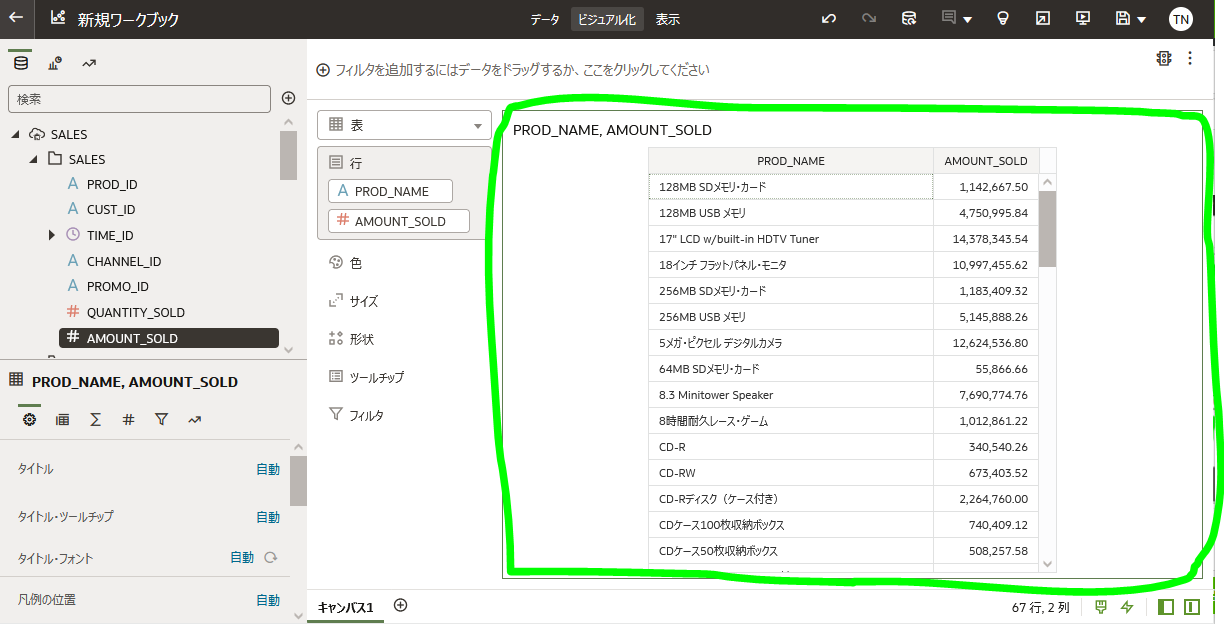Collapse the SALES dataset root node
1224x624 pixels.
15,134
